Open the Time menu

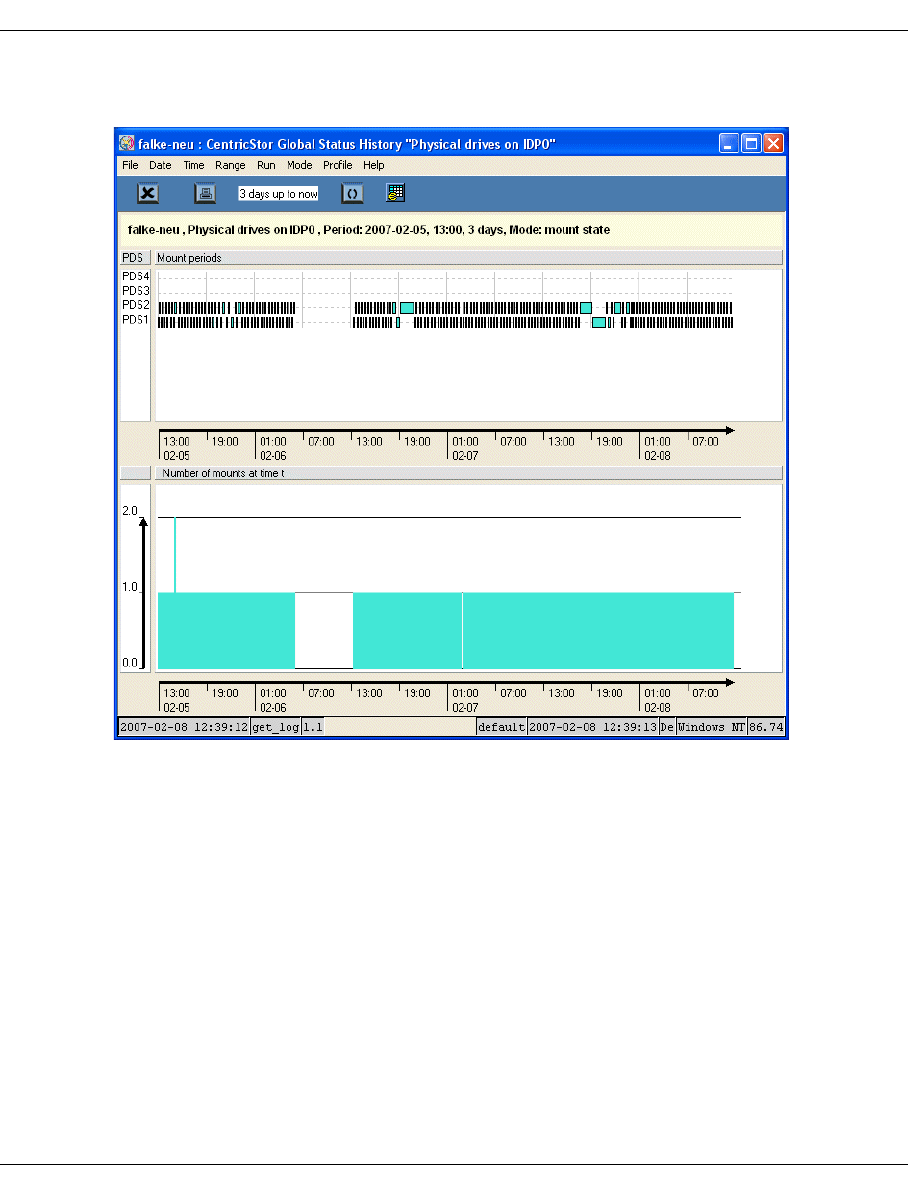pos(194,165)
